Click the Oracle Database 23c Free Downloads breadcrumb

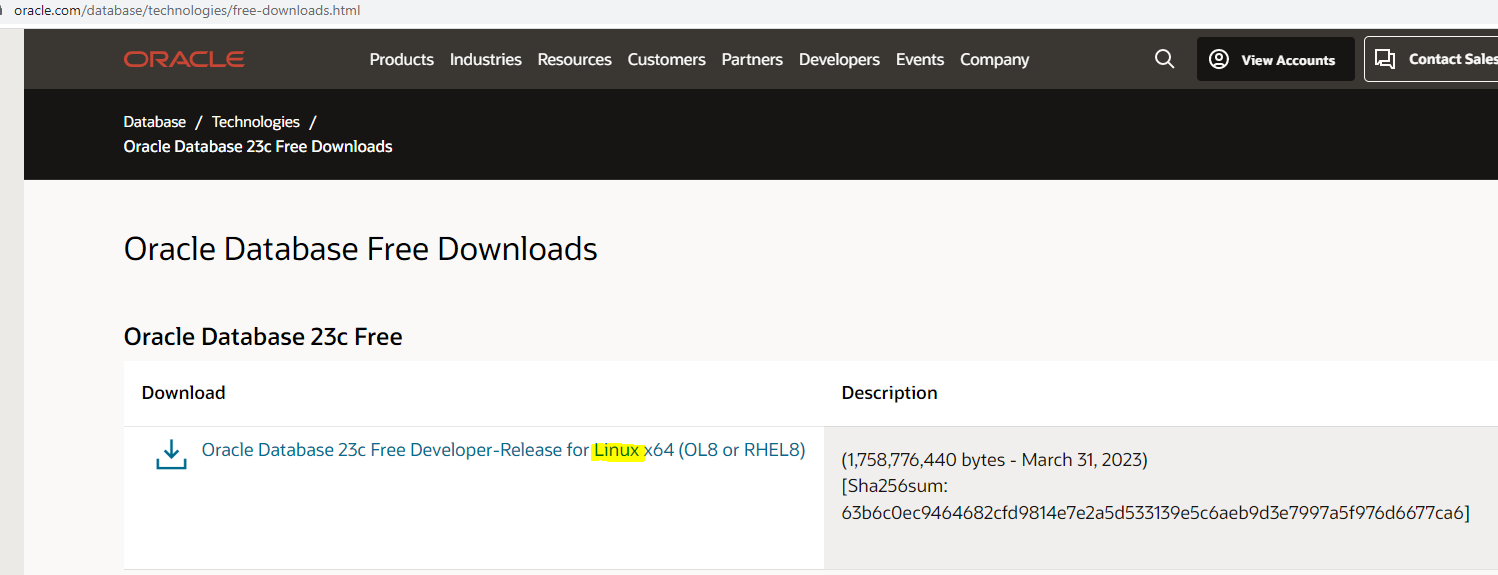(x=258, y=147)
